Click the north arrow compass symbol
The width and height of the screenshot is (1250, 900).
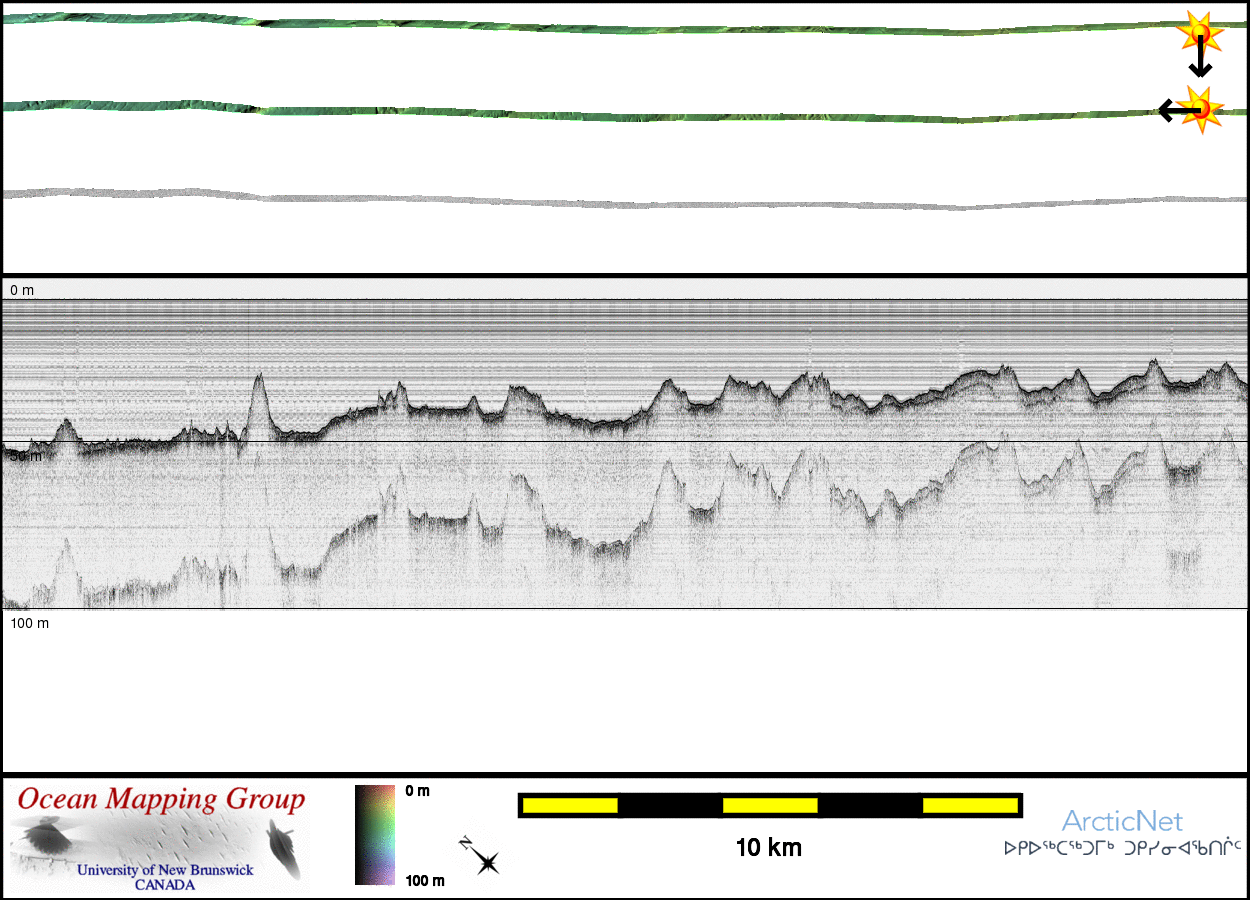(x=481, y=857)
